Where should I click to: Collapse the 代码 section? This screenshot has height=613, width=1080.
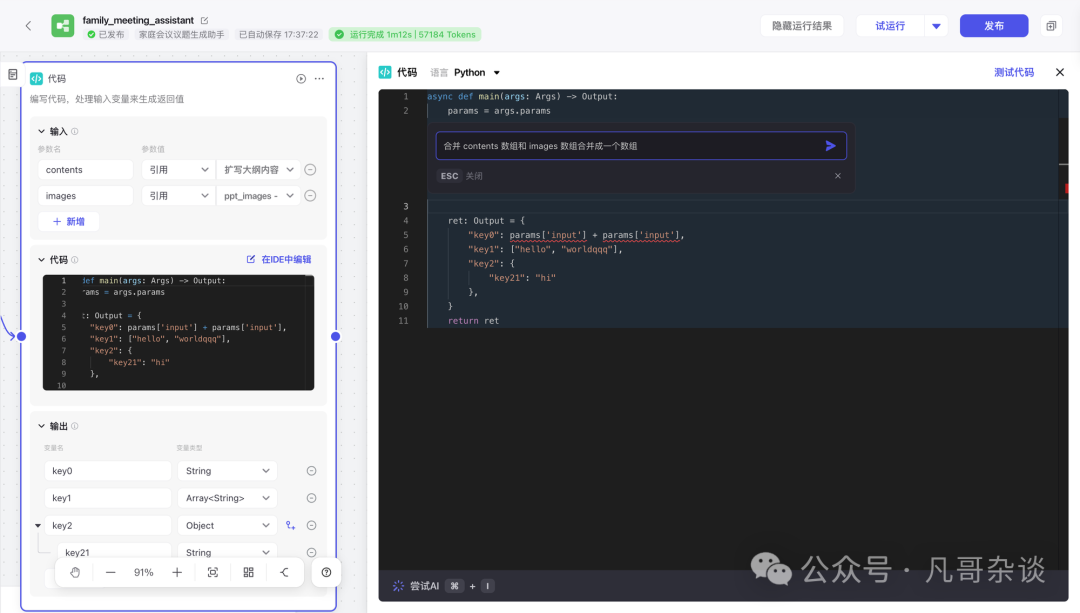coord(41,260)
